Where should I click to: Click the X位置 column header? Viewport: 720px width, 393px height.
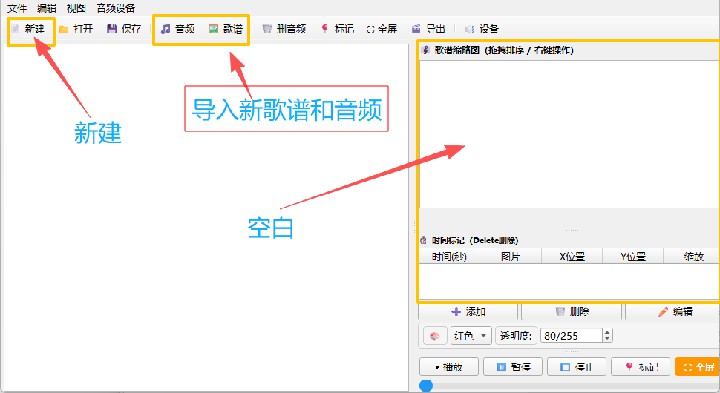[572, 256]
